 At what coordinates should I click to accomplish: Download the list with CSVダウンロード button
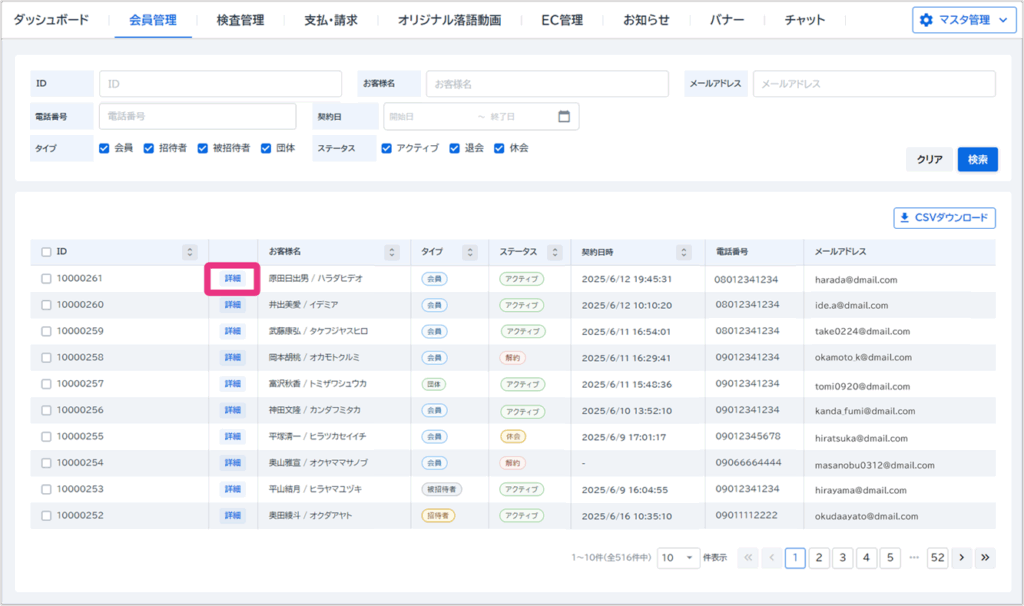tap(944, 217)
